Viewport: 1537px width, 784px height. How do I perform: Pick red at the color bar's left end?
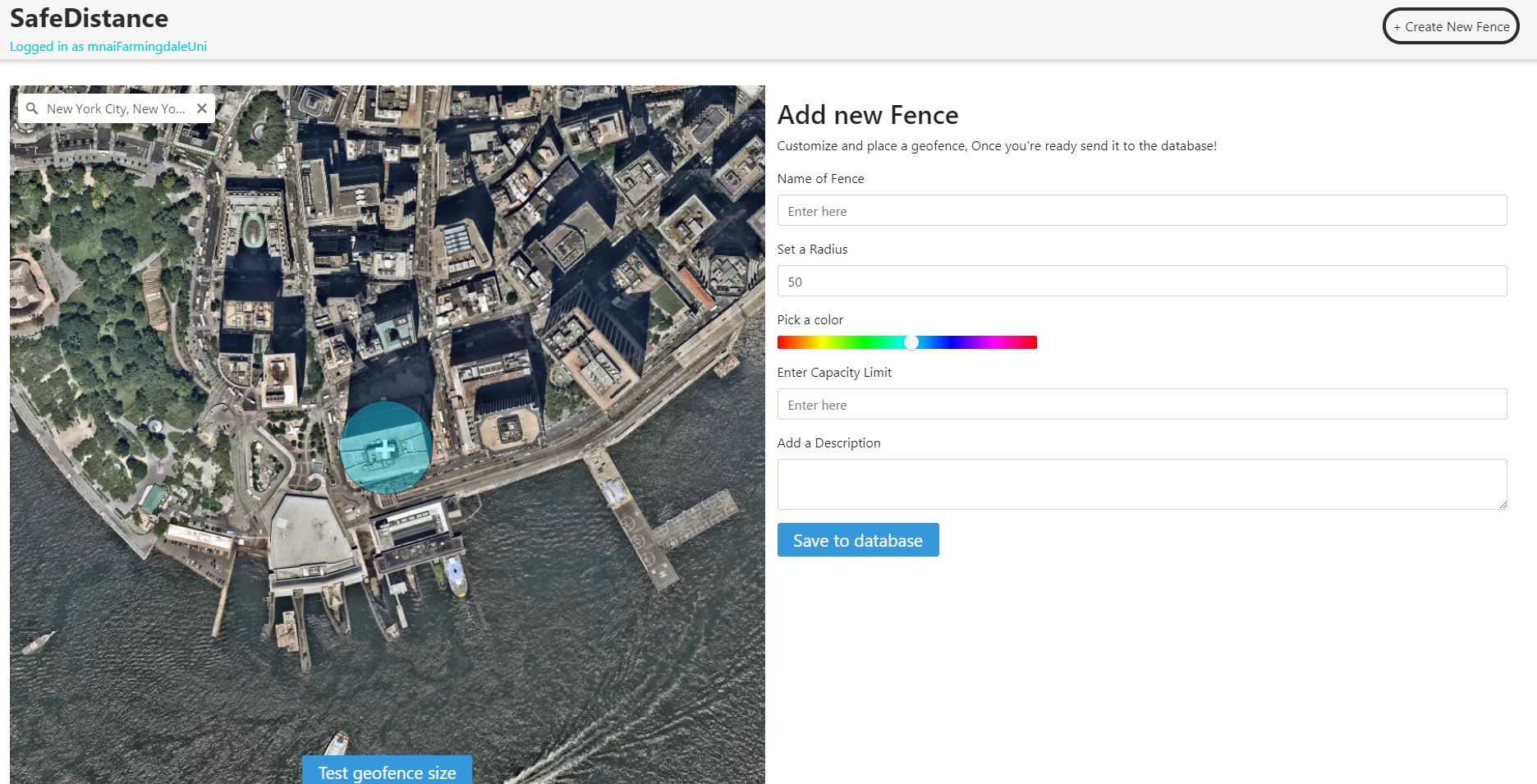tap(782, 342)
